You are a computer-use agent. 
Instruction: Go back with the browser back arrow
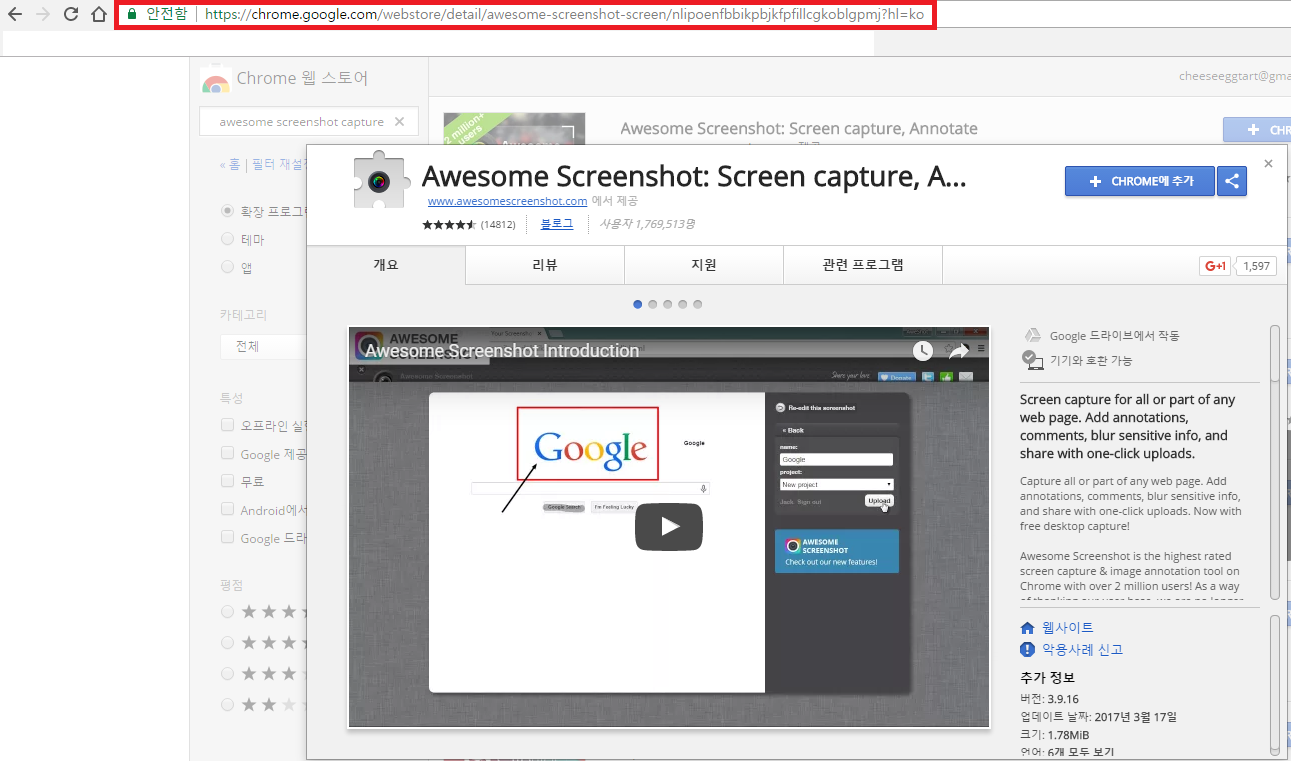click(15, 14)
